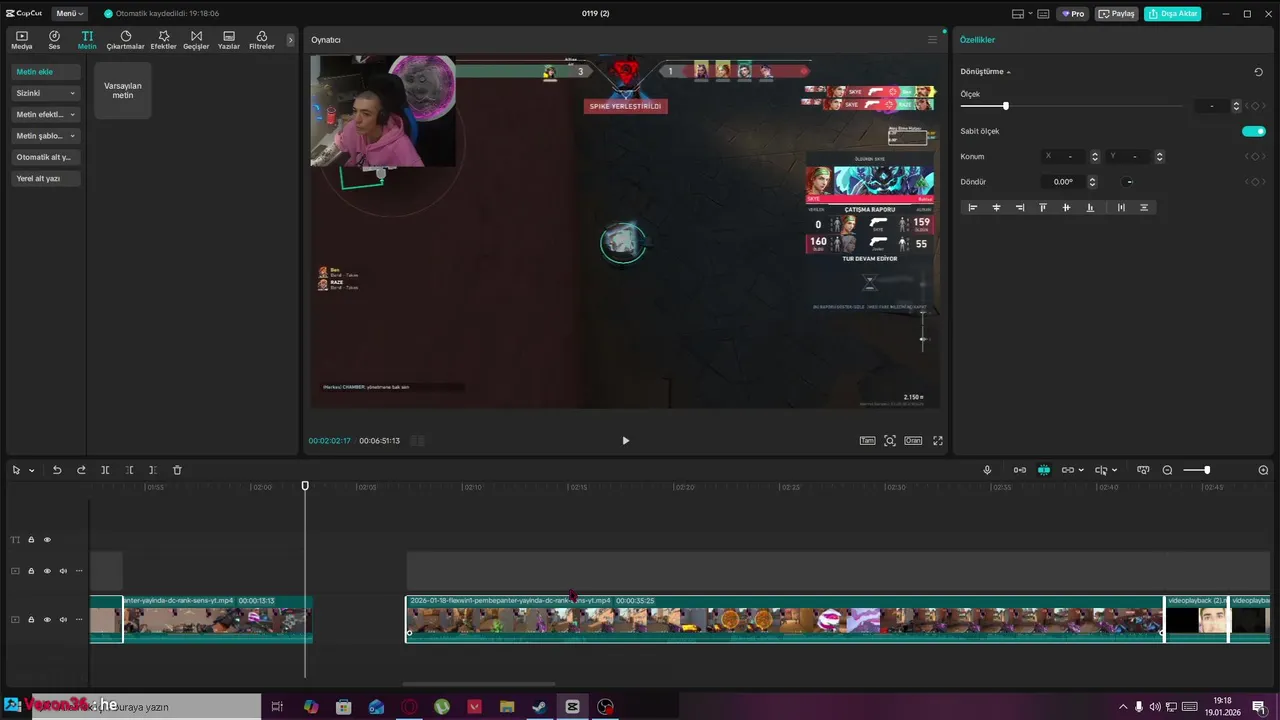The height and width of the screenshot is (720, 1280).
Task: Reset transform with circular arrow icon
Action: point(1258,72)
